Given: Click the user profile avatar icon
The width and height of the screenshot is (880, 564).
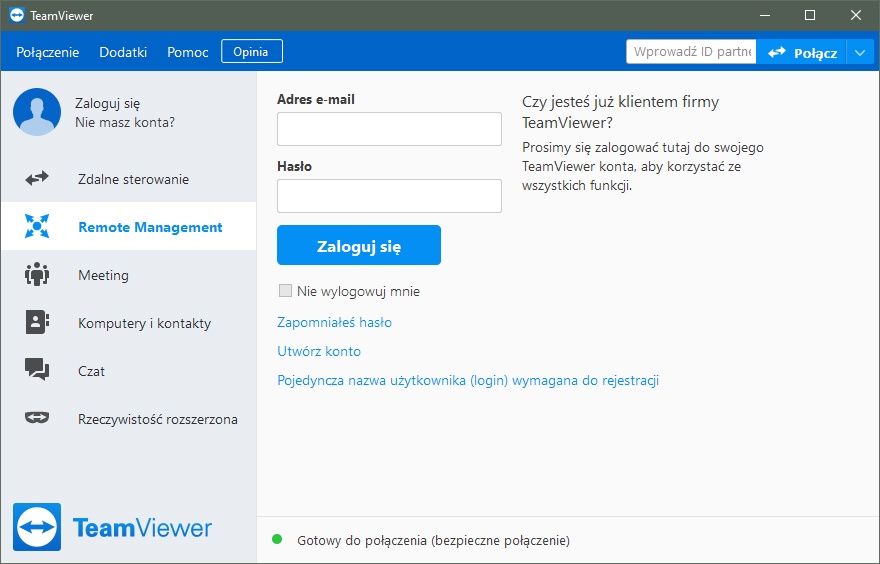Looking at the screenshot, I should 37,112.
